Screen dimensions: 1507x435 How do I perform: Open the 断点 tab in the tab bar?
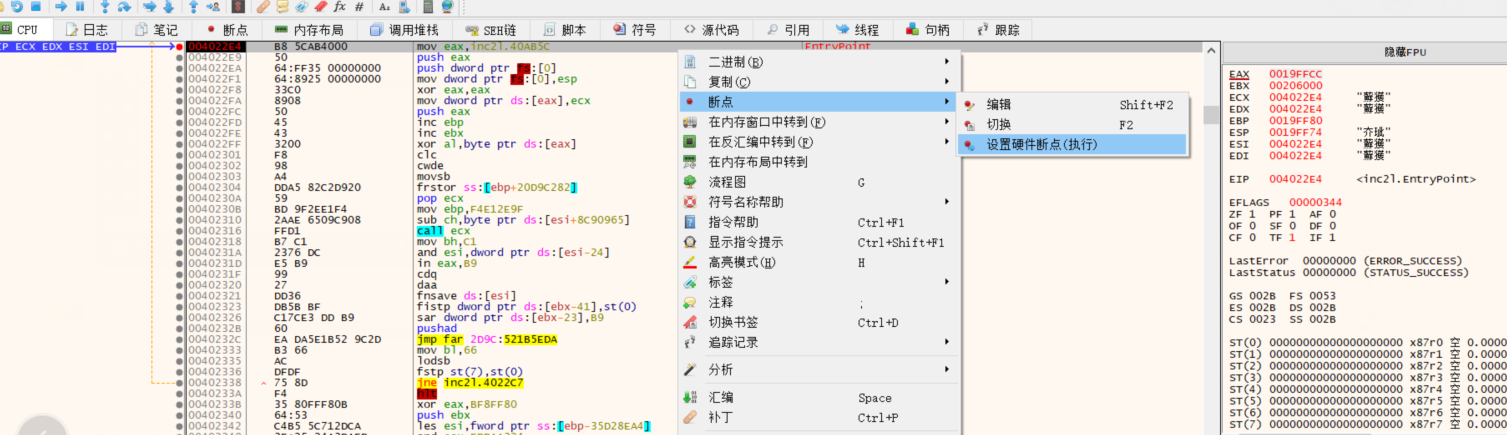click(x=227, y=30)
